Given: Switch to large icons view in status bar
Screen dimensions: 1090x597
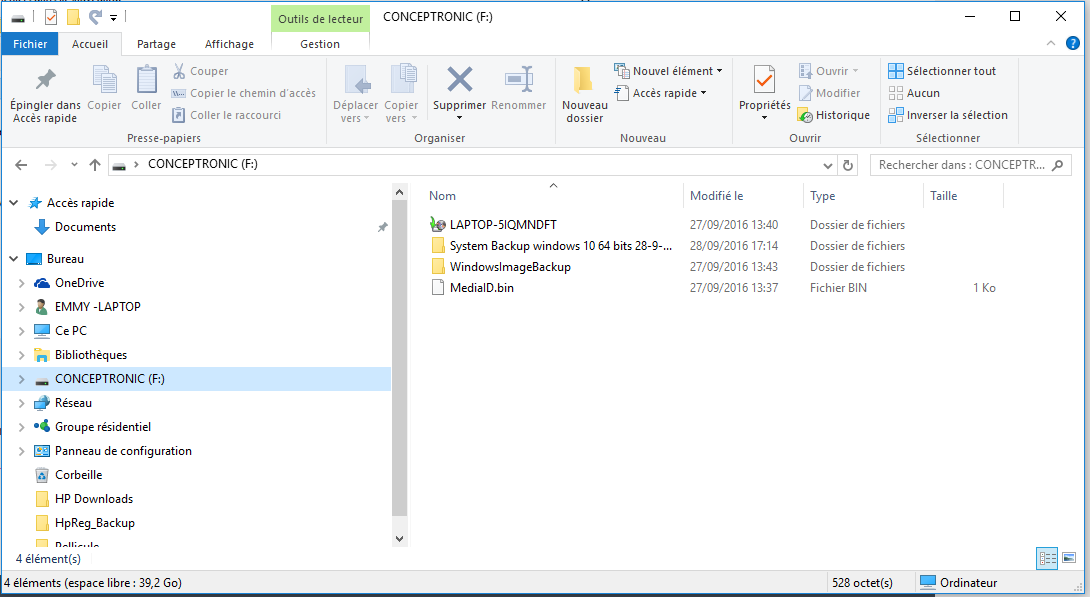Looking at the screenshot, I should pyautogui.click(x=1069, y=557).
